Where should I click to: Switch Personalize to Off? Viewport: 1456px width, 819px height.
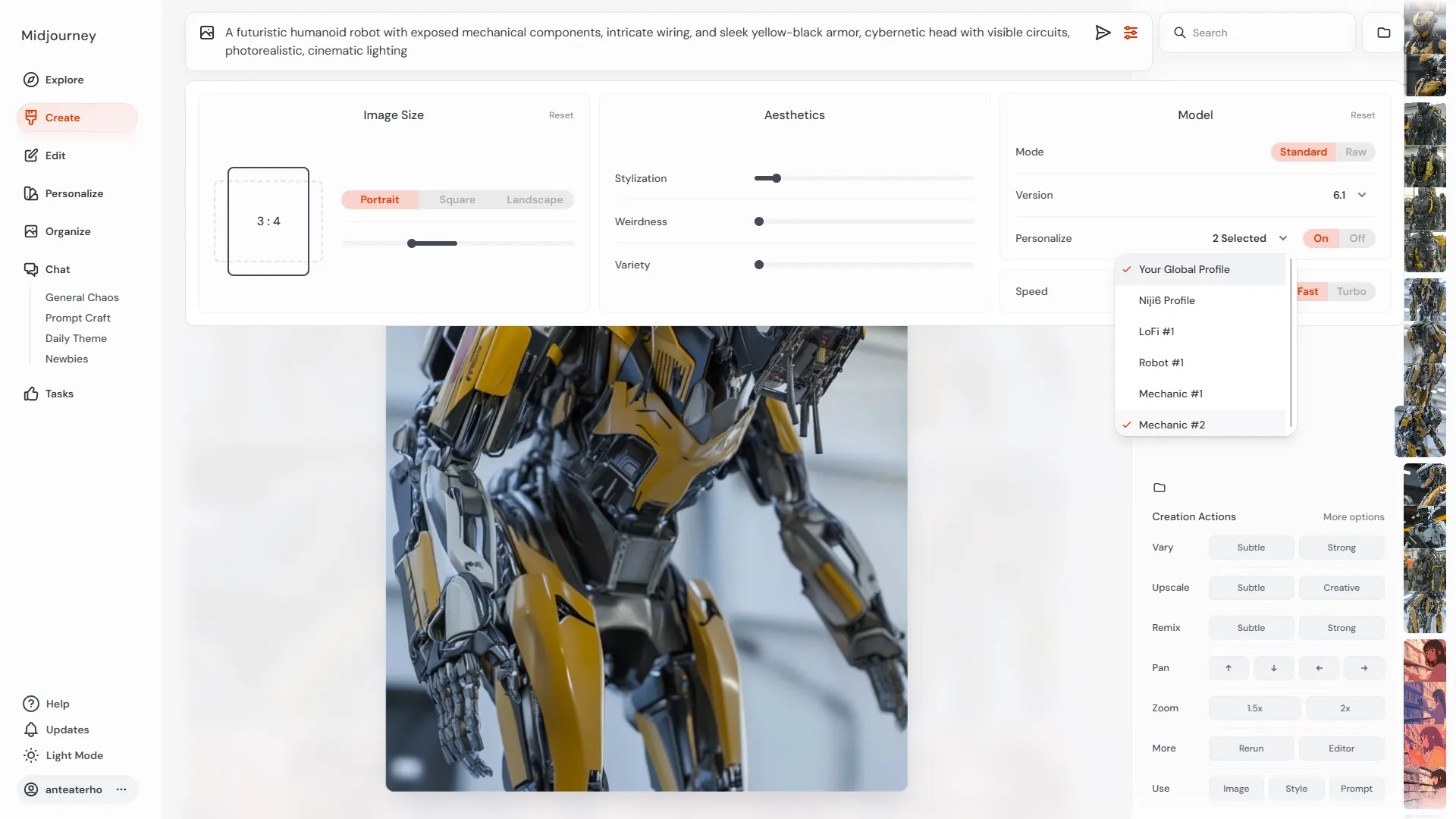point(1357,238)
